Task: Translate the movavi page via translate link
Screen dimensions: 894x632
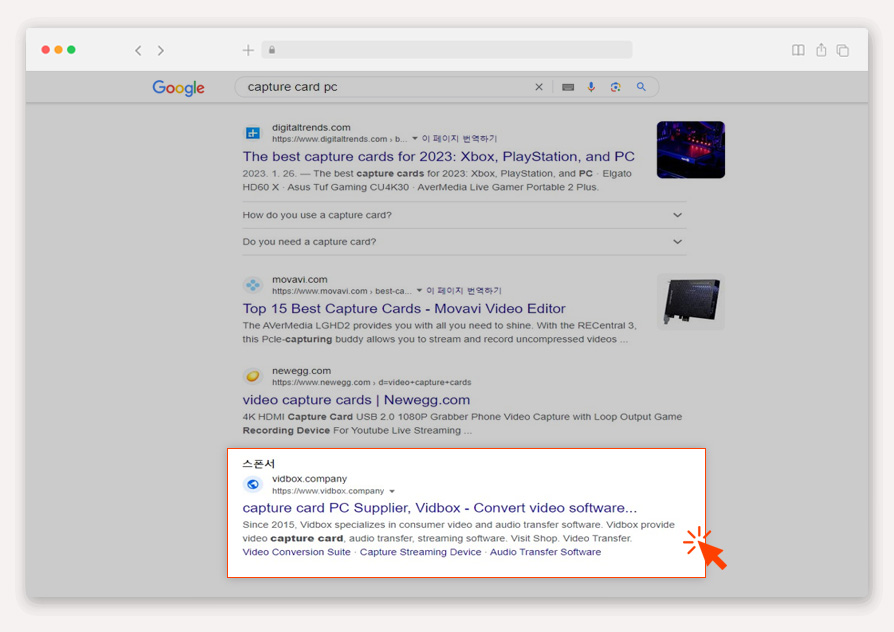Action: tap(464, 290)
